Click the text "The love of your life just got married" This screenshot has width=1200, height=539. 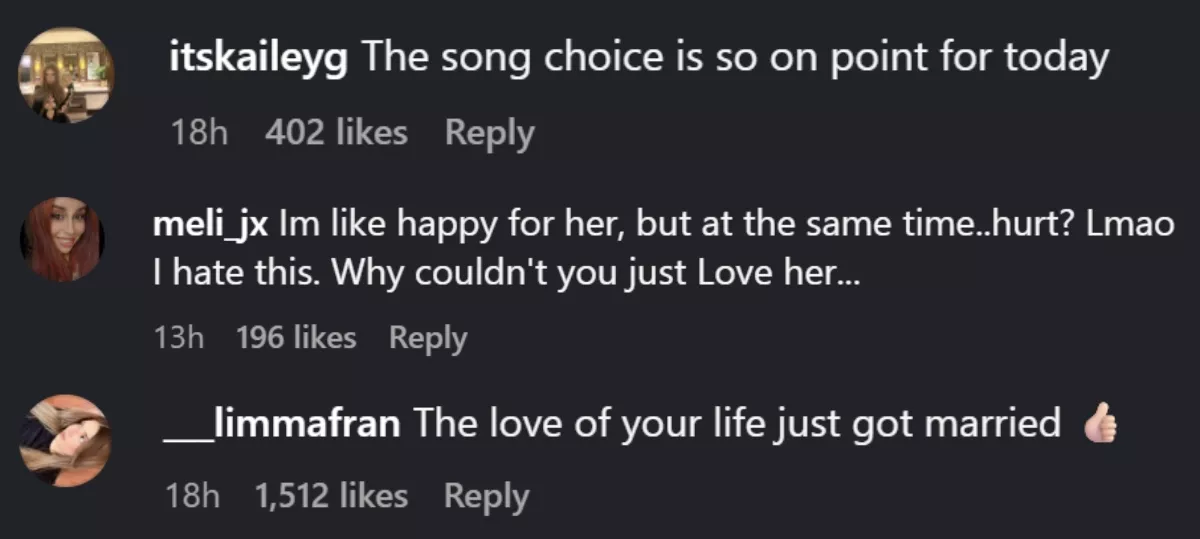point(736,423)
